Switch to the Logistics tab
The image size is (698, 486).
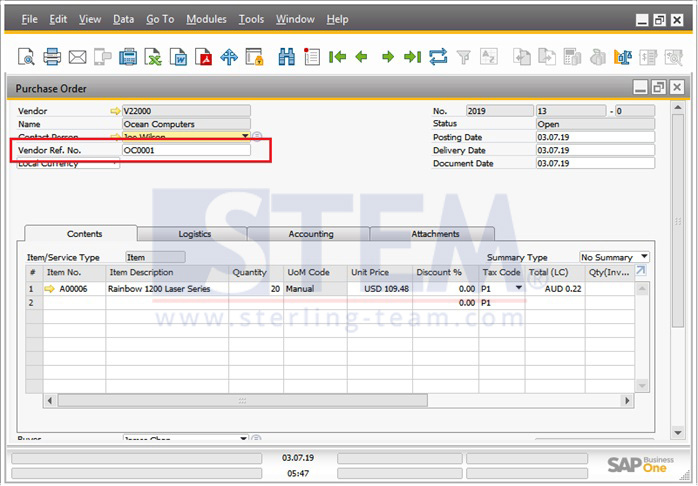[192, 234]
